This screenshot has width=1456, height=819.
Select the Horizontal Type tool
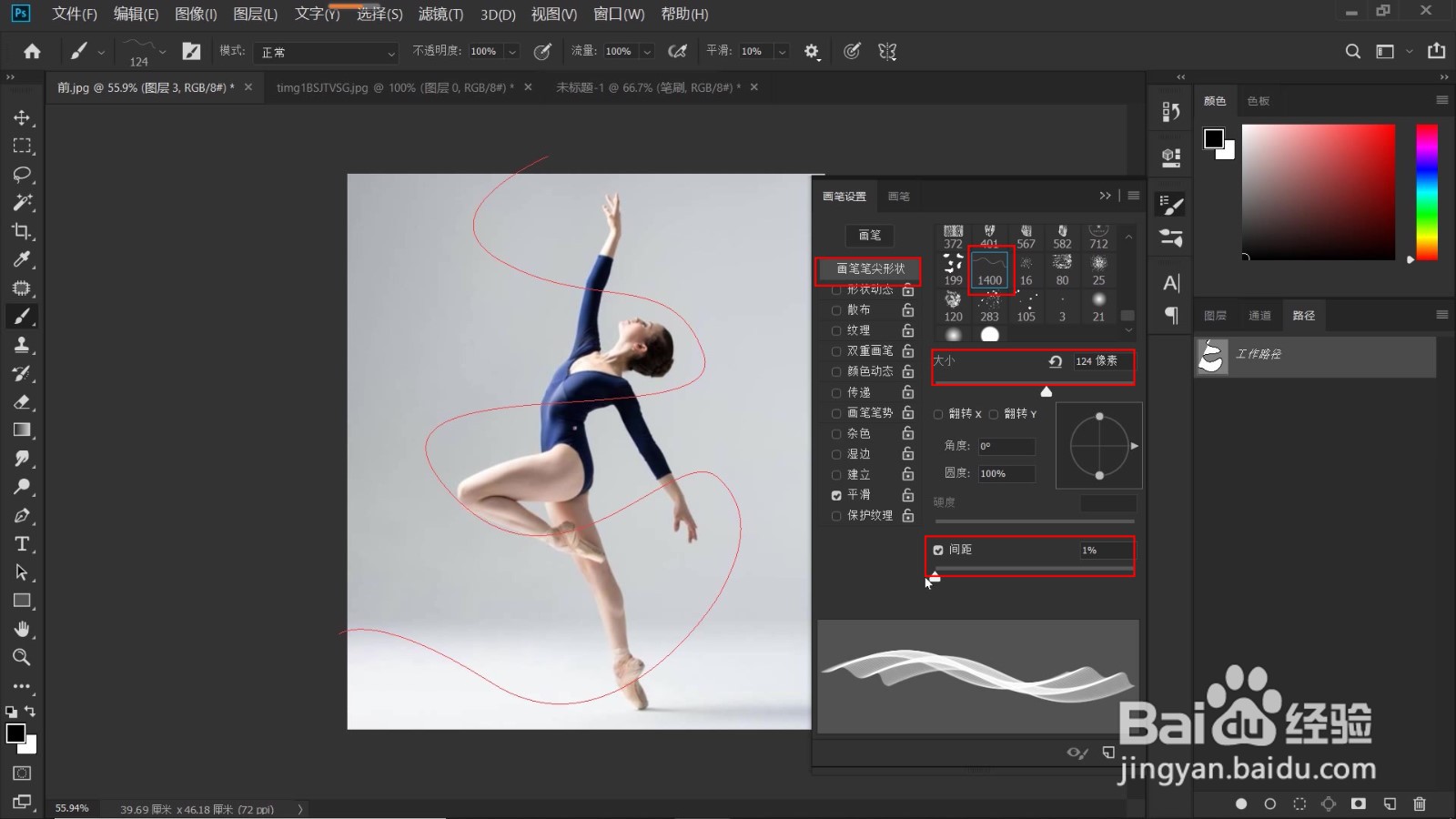(22, 544)
